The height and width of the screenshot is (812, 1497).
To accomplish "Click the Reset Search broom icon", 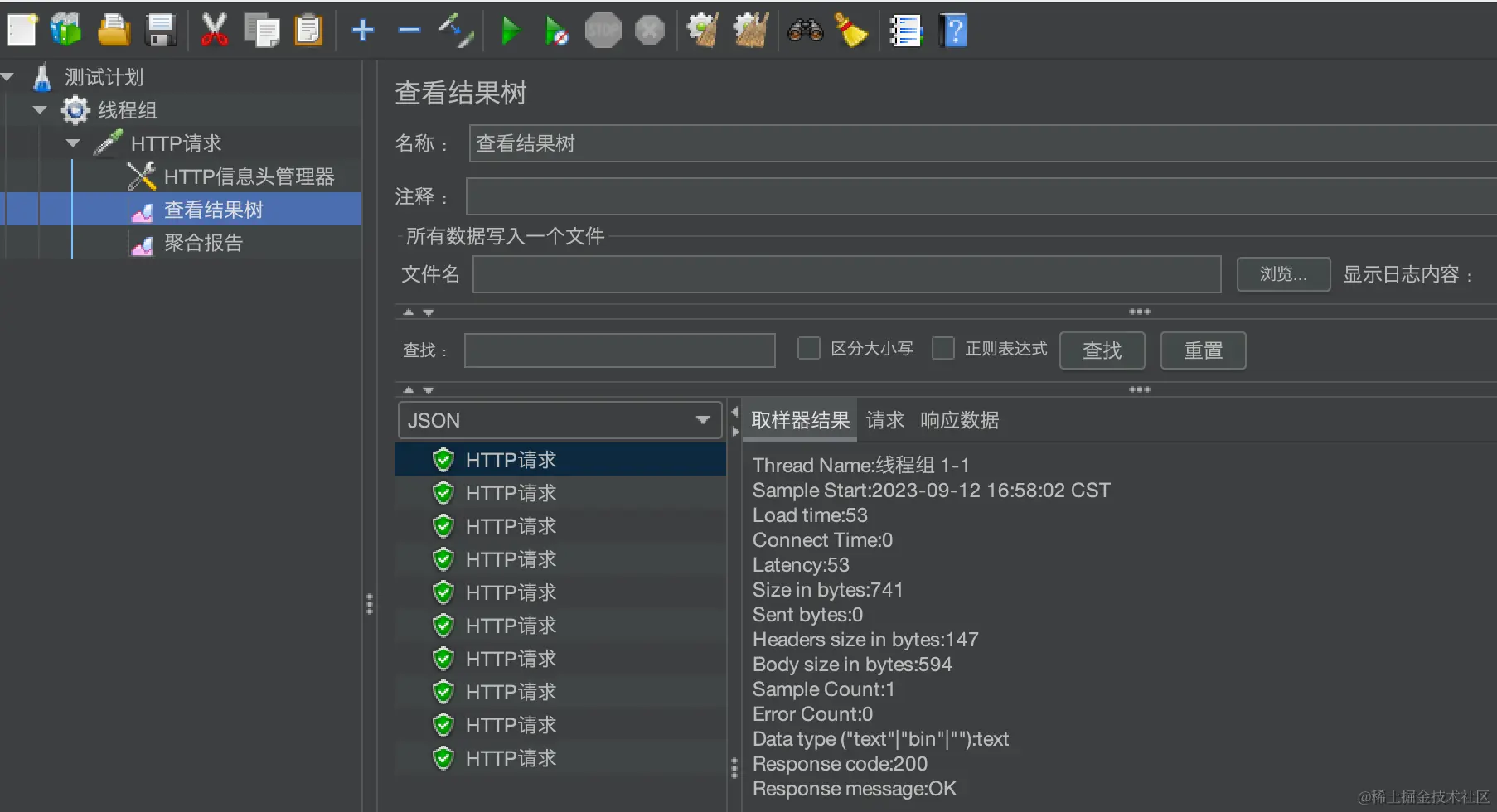I will (x=851, y=31).
